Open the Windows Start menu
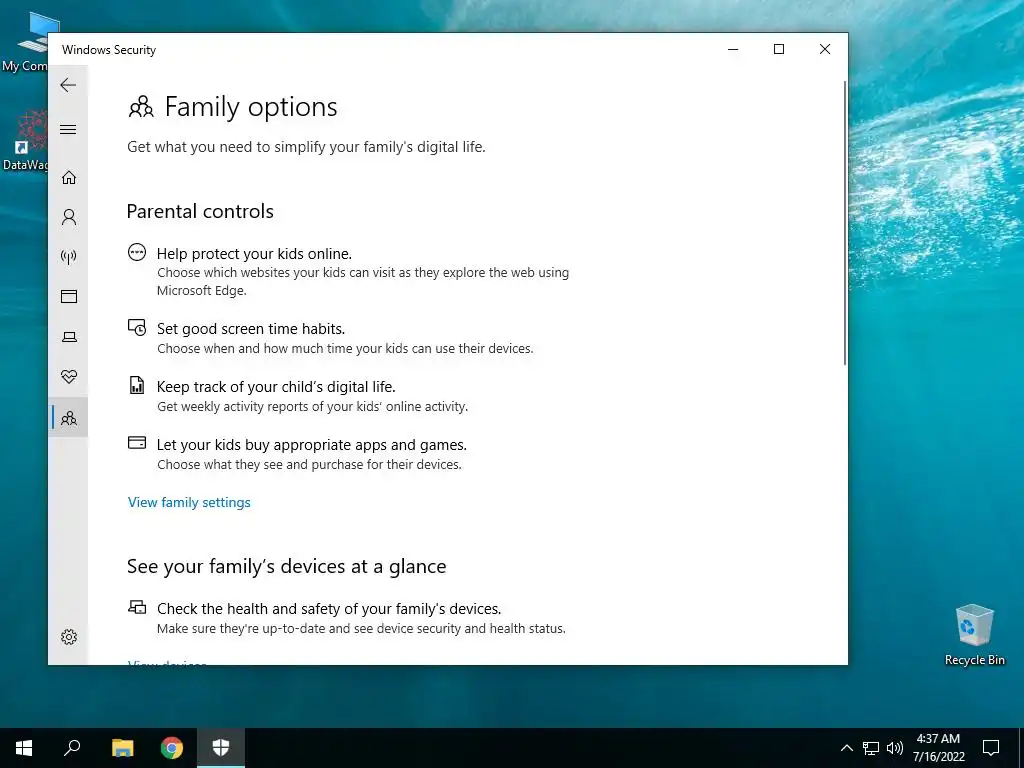 tap(24, 748)
